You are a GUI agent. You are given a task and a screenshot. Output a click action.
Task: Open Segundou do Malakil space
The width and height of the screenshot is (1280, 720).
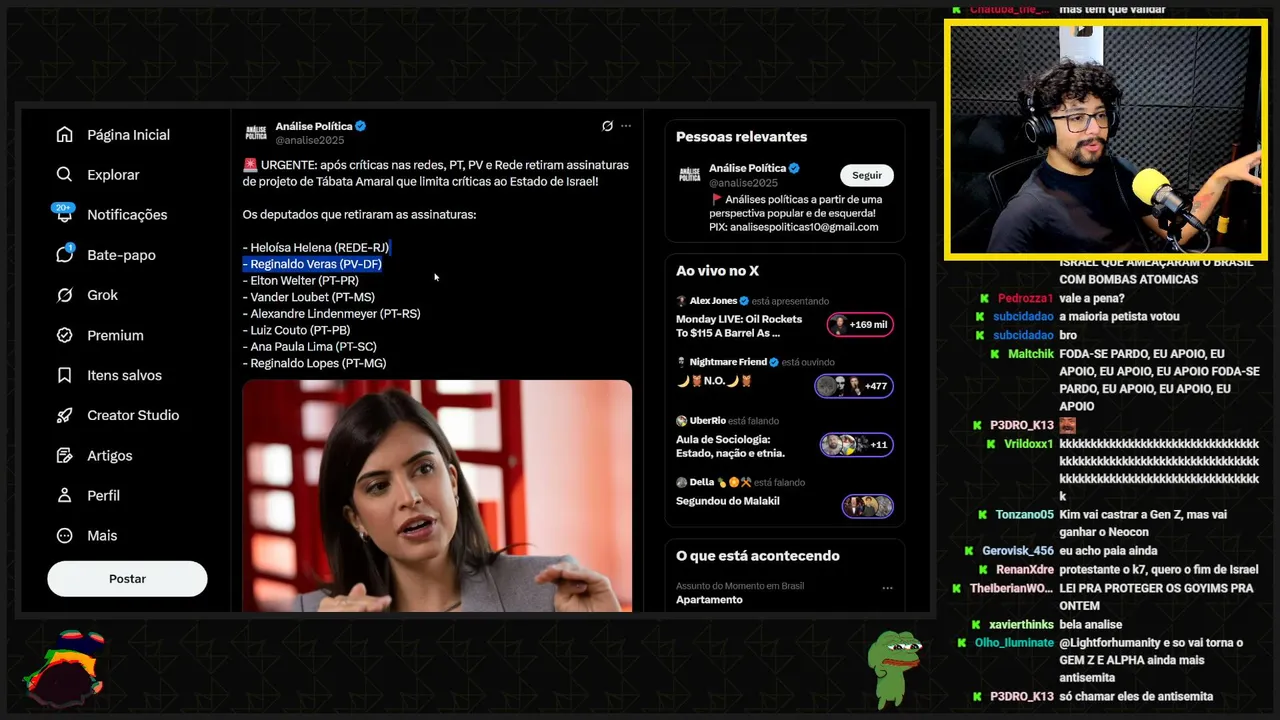[x=728, y=501]
